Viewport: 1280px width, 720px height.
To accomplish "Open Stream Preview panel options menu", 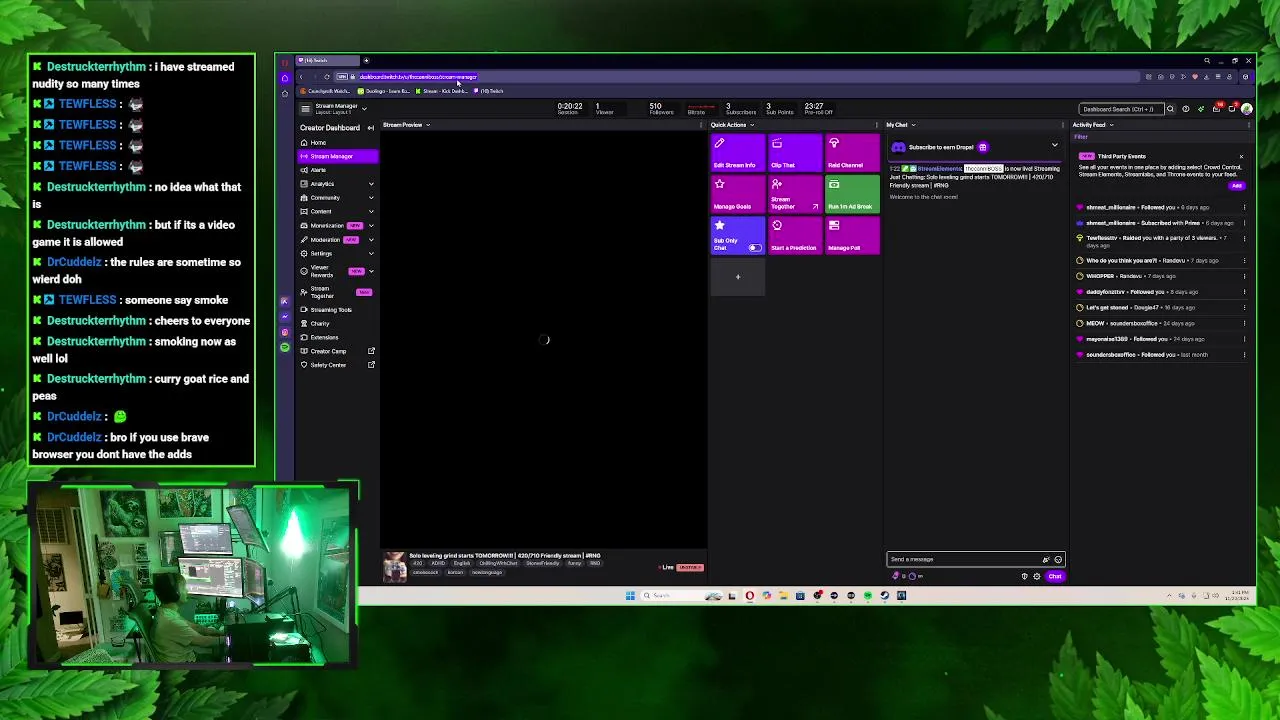I will (699, 125).
